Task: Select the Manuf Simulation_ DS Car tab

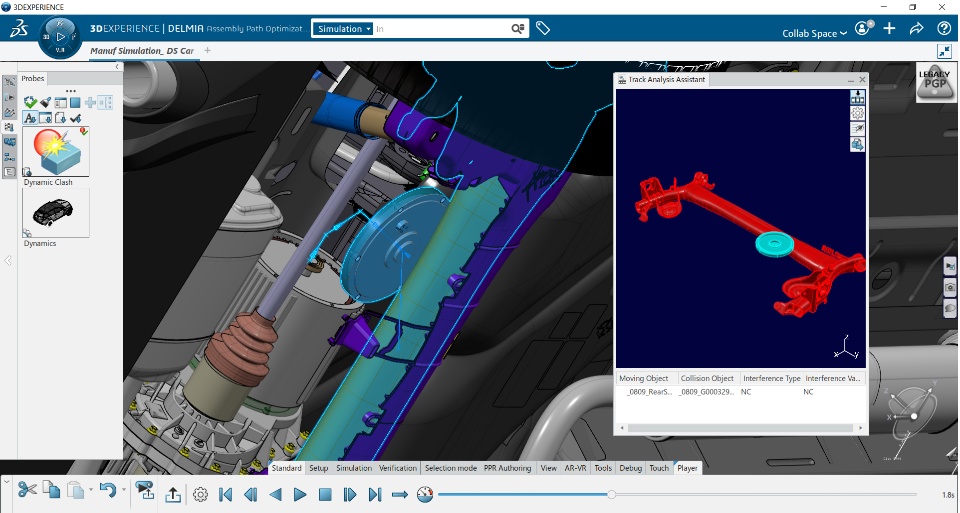Action: (142, 51)
